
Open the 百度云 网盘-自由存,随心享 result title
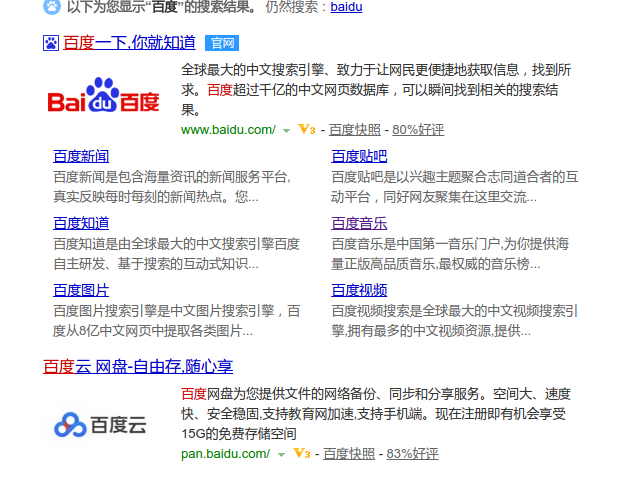click(138, 367)
